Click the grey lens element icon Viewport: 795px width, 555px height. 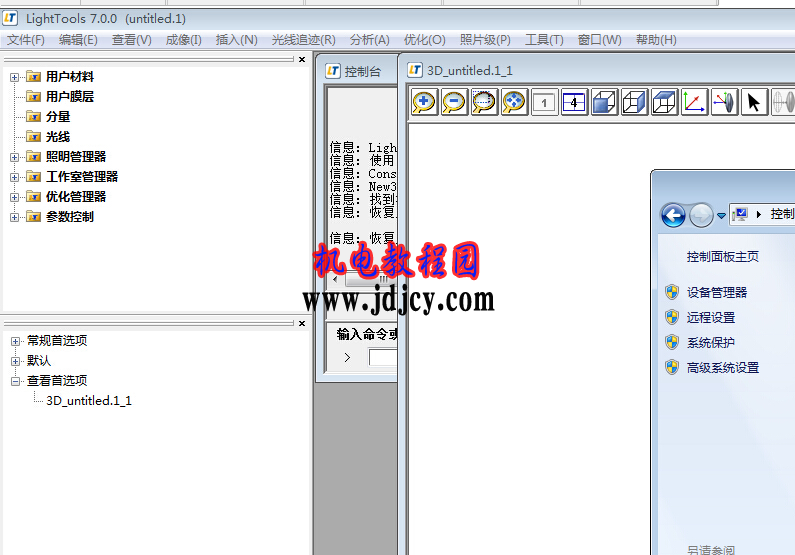click(x=783, y=102)
